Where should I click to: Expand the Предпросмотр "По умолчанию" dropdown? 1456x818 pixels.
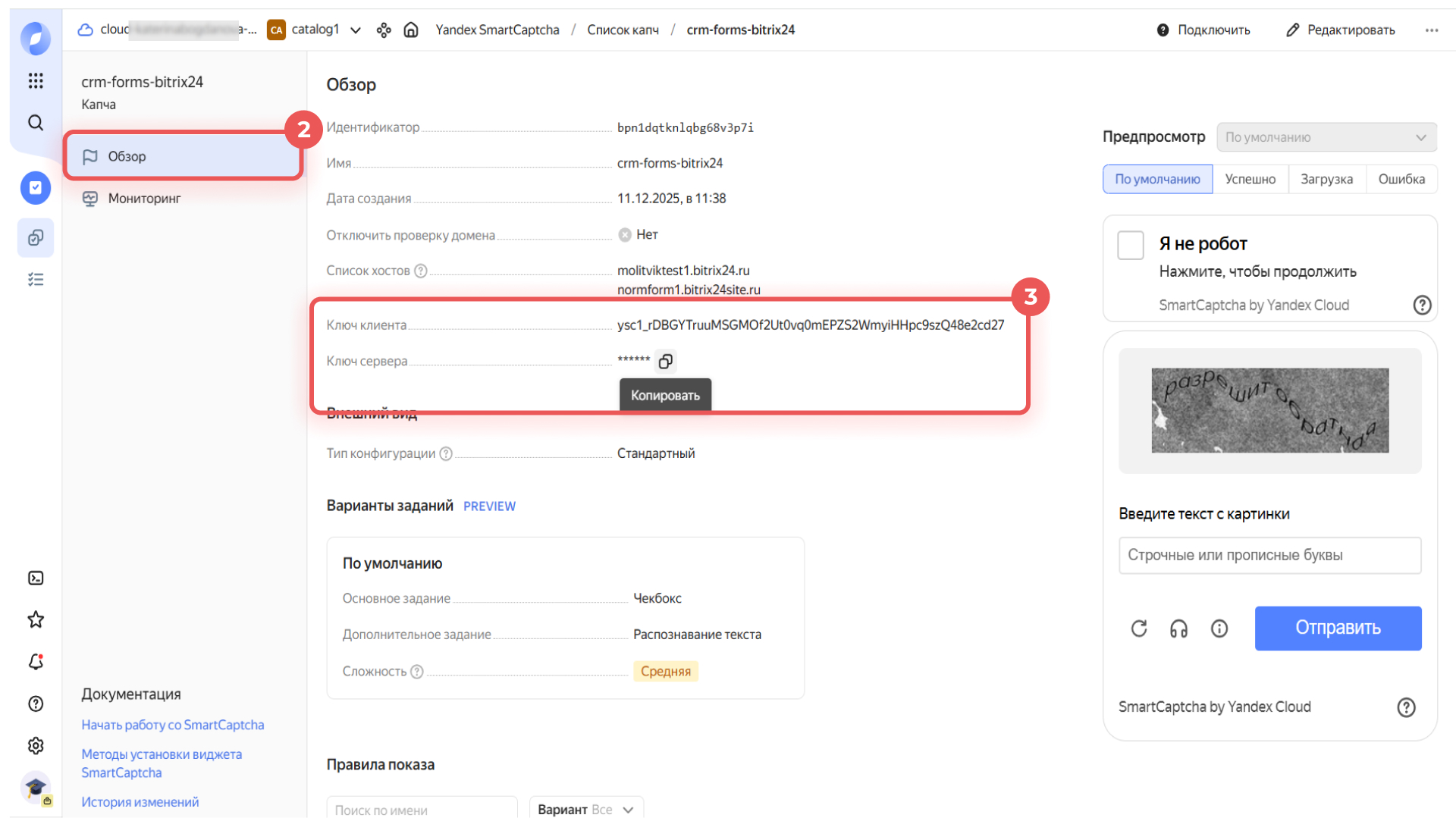pos(1326,137)
